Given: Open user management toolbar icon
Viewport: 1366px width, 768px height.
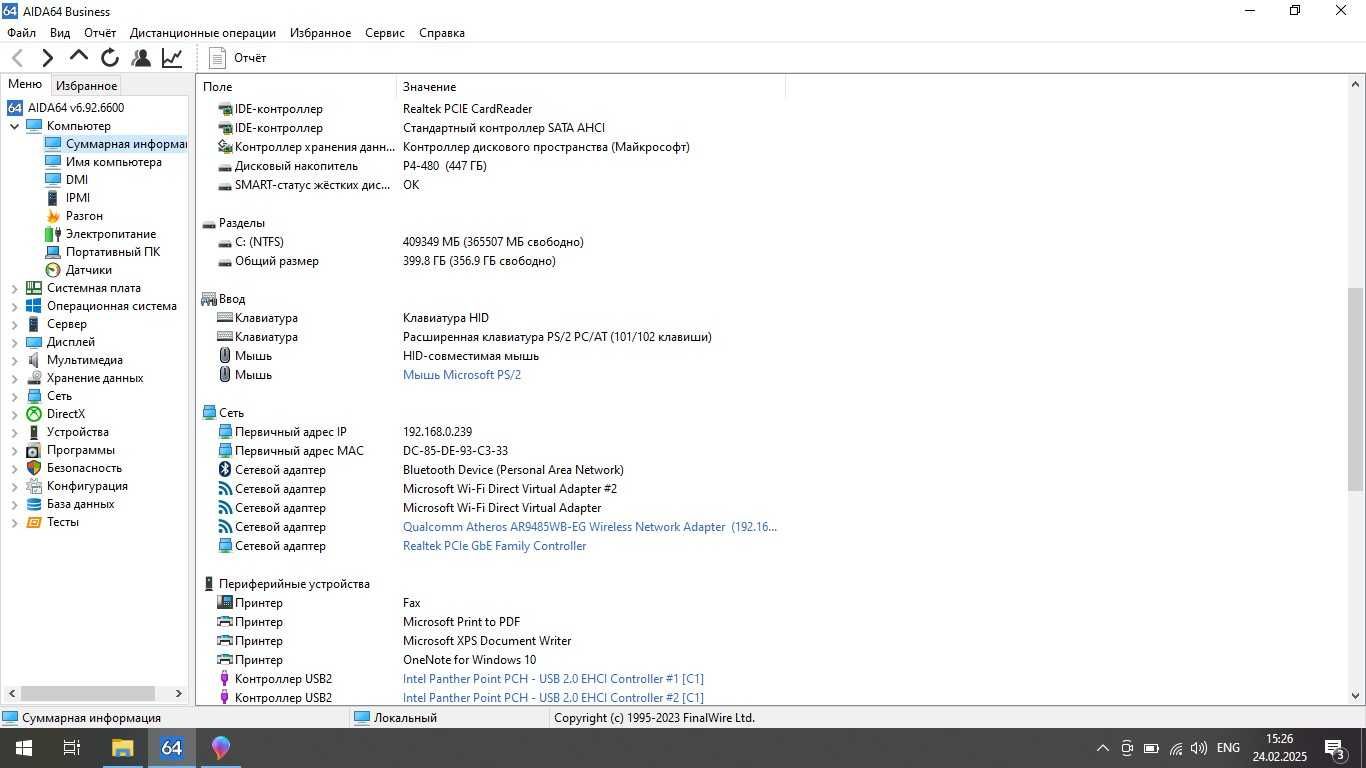Looking at the screenshot, I should point(141,58).
